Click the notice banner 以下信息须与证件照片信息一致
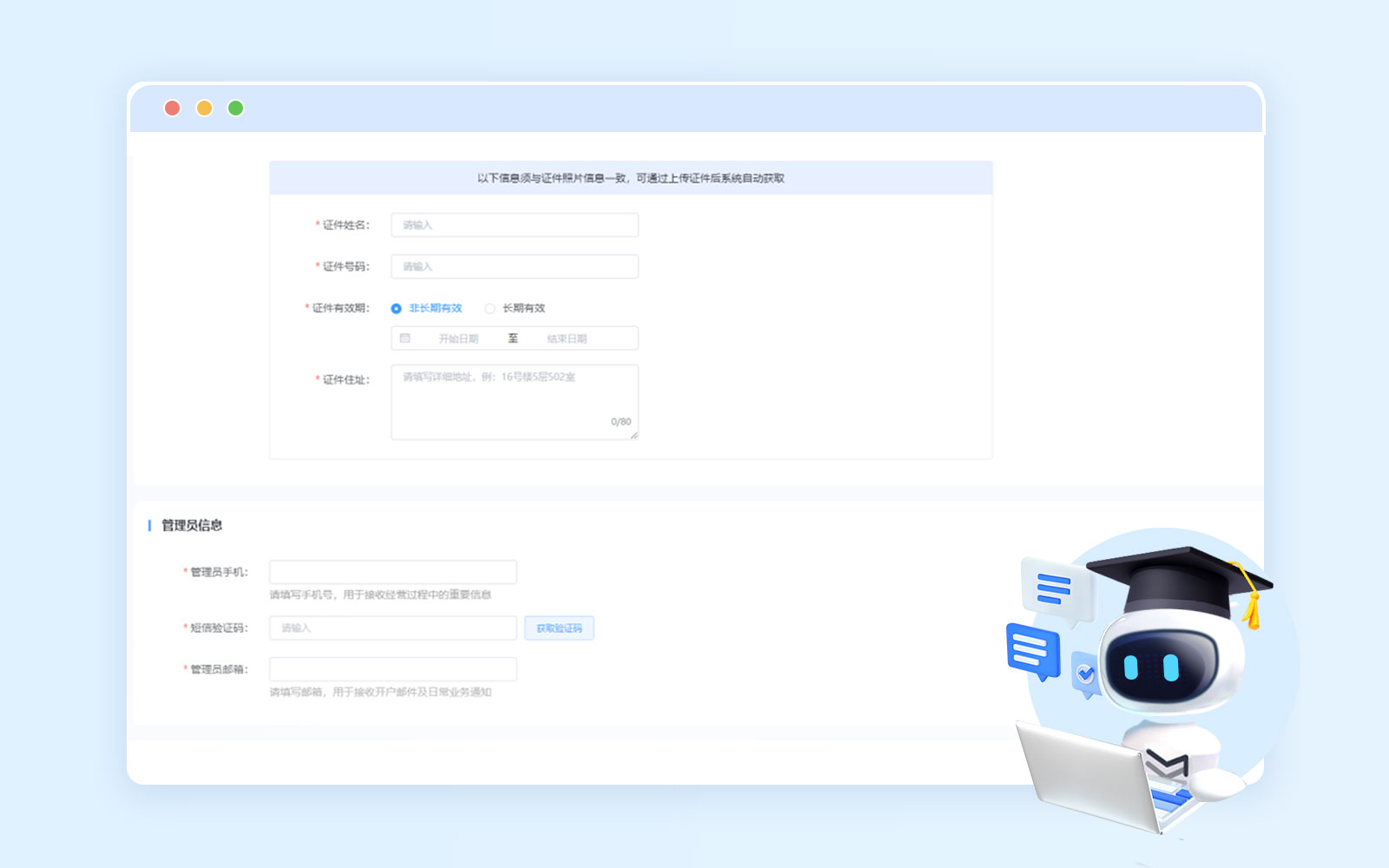1389x868 pixels. (x=631, y=178)
